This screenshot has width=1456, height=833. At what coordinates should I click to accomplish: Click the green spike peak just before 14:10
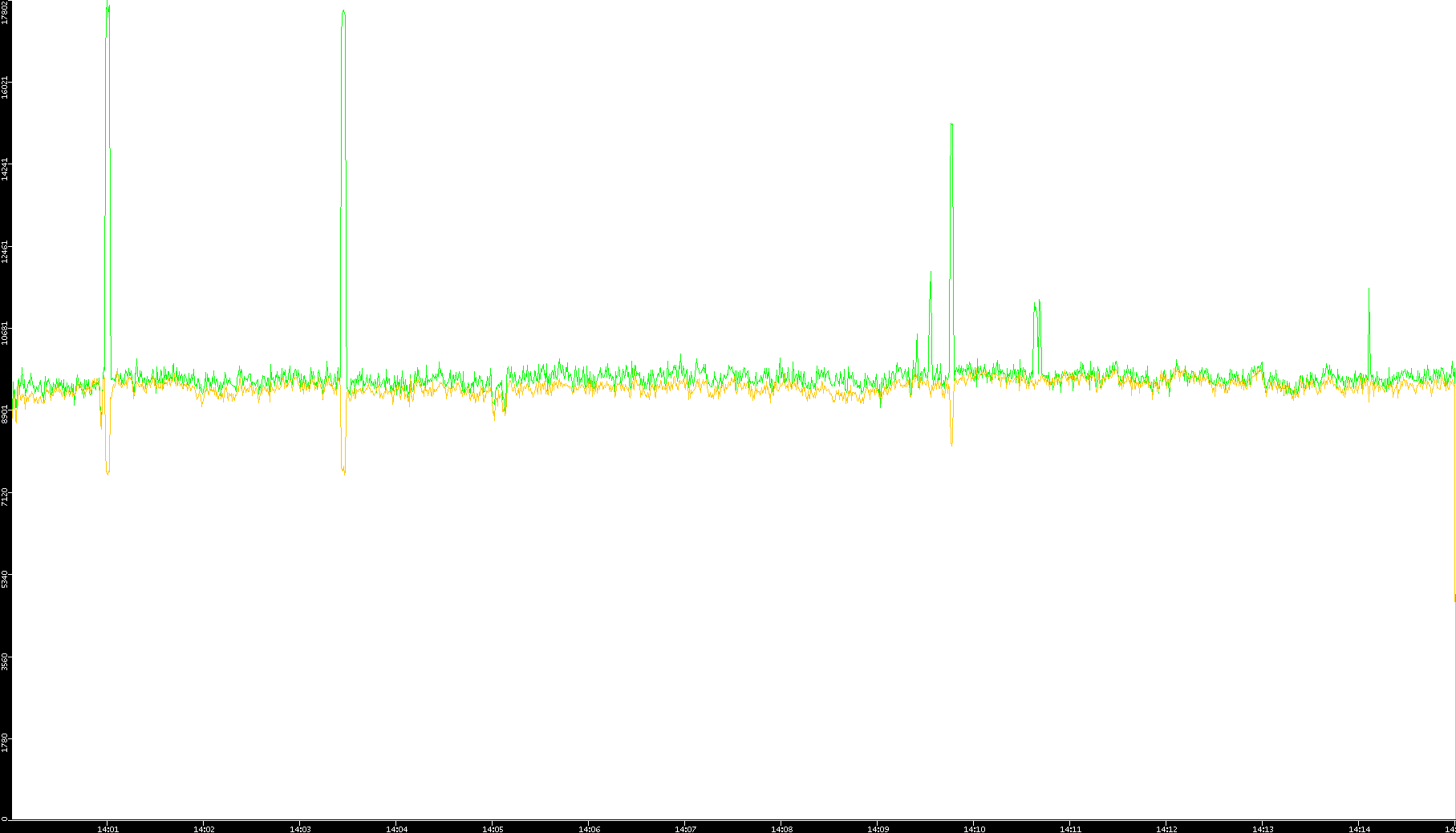pyautogui.click(x=951, y=125)
